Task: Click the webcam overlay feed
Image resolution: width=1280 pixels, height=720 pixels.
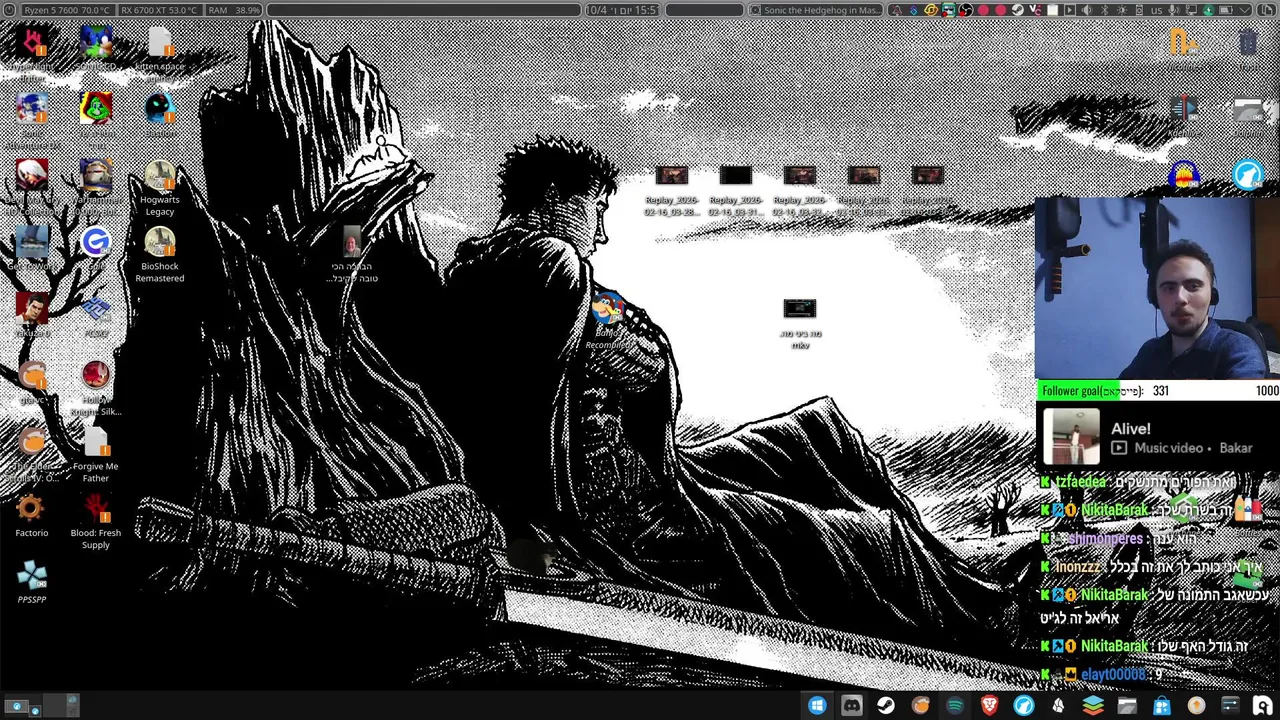Action: (1157, 288)
